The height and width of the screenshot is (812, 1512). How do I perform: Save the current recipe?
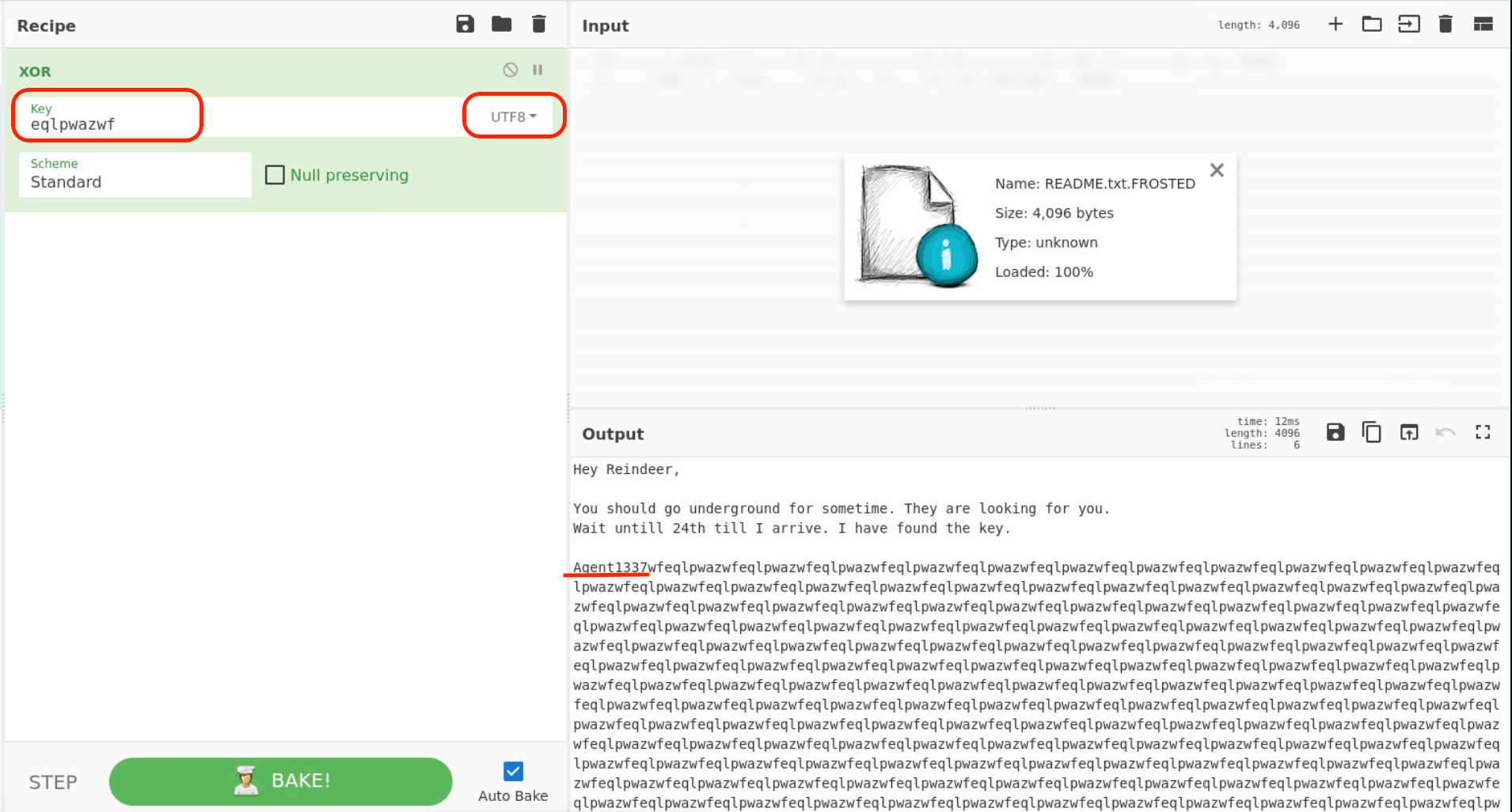pos(465,25)
